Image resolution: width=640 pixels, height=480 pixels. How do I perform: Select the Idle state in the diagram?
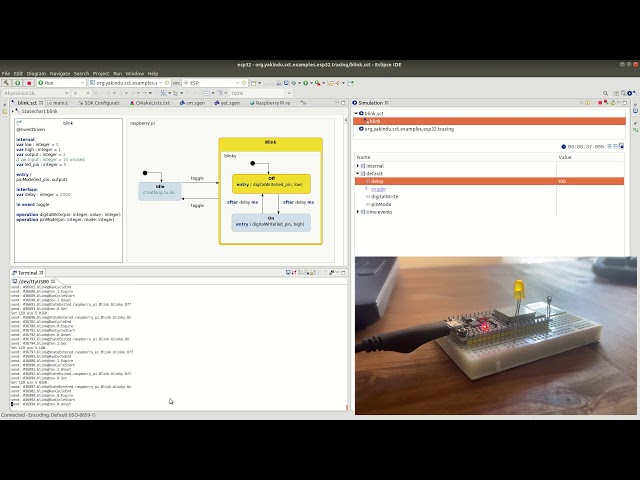(160, 191)
